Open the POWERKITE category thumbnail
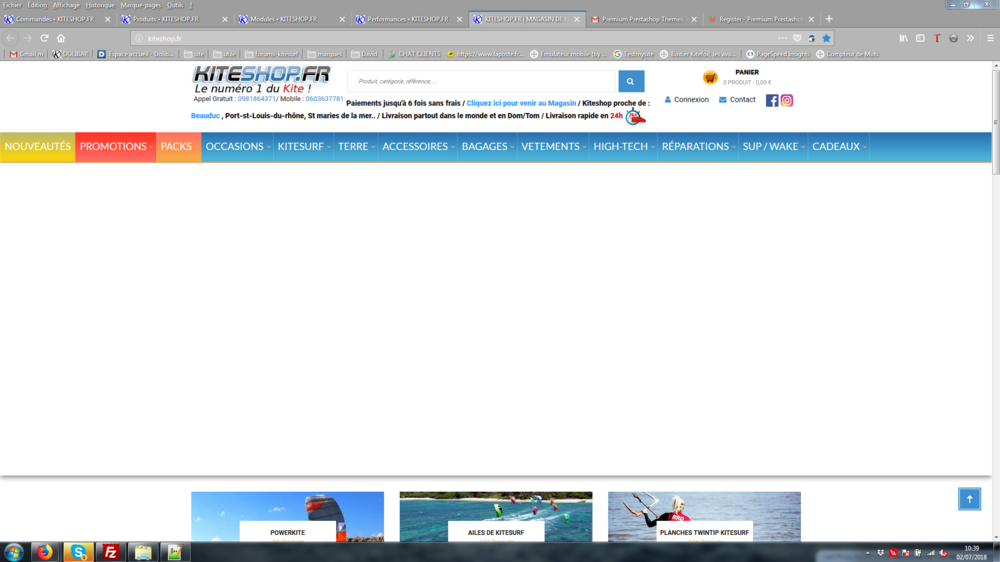 [x=288, y=517]
